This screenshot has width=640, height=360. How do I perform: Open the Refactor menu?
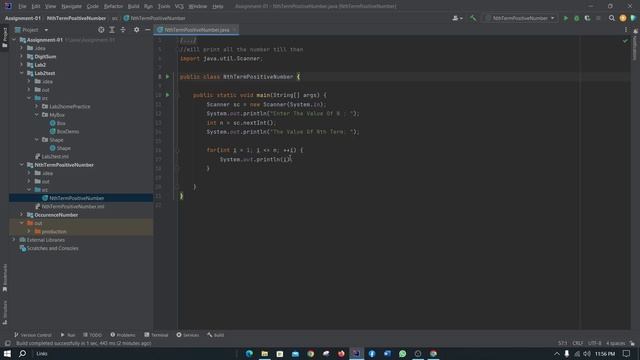click(113, 6)
